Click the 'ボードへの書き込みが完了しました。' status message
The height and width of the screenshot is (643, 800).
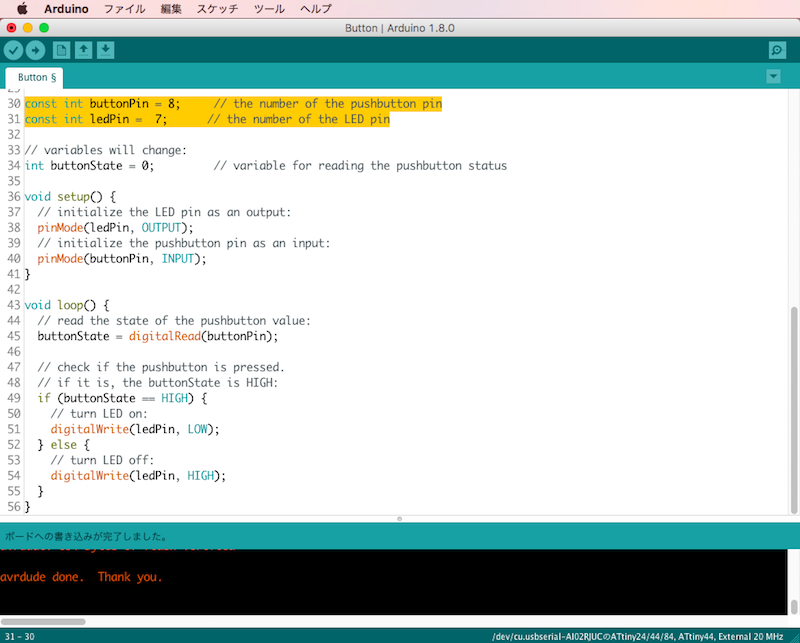(x=86, y=536)
